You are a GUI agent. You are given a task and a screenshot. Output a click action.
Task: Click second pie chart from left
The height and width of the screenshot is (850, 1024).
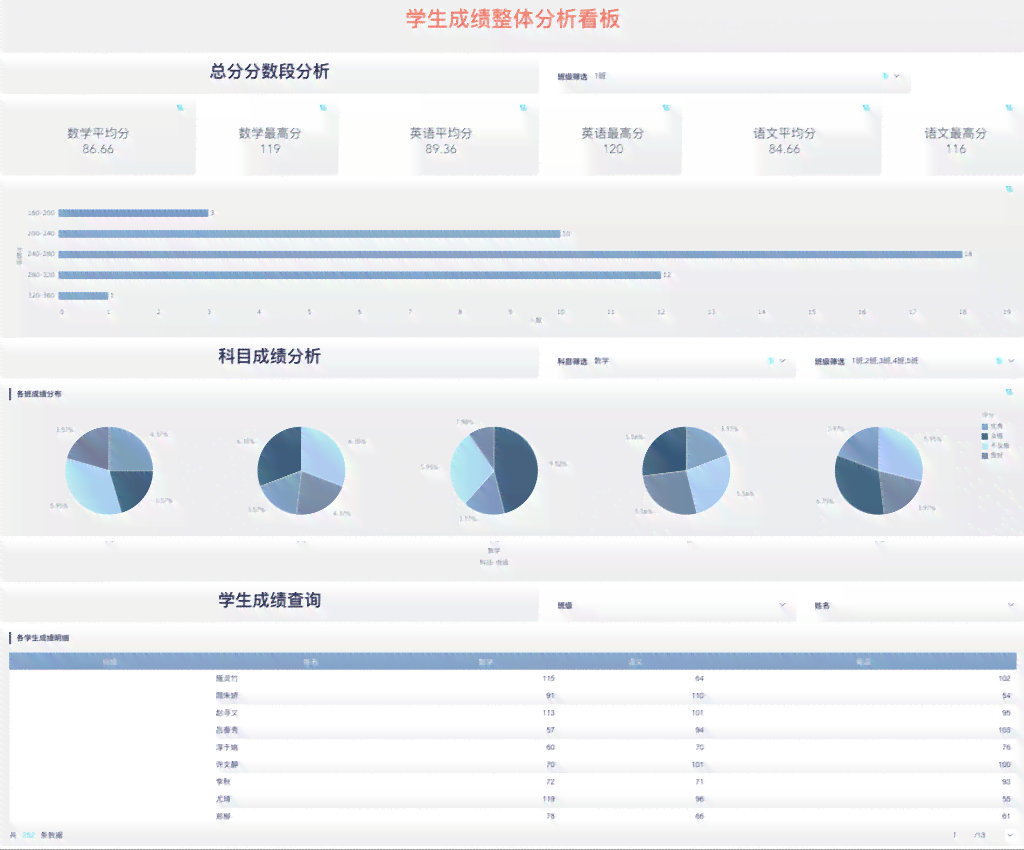point(301,470)
